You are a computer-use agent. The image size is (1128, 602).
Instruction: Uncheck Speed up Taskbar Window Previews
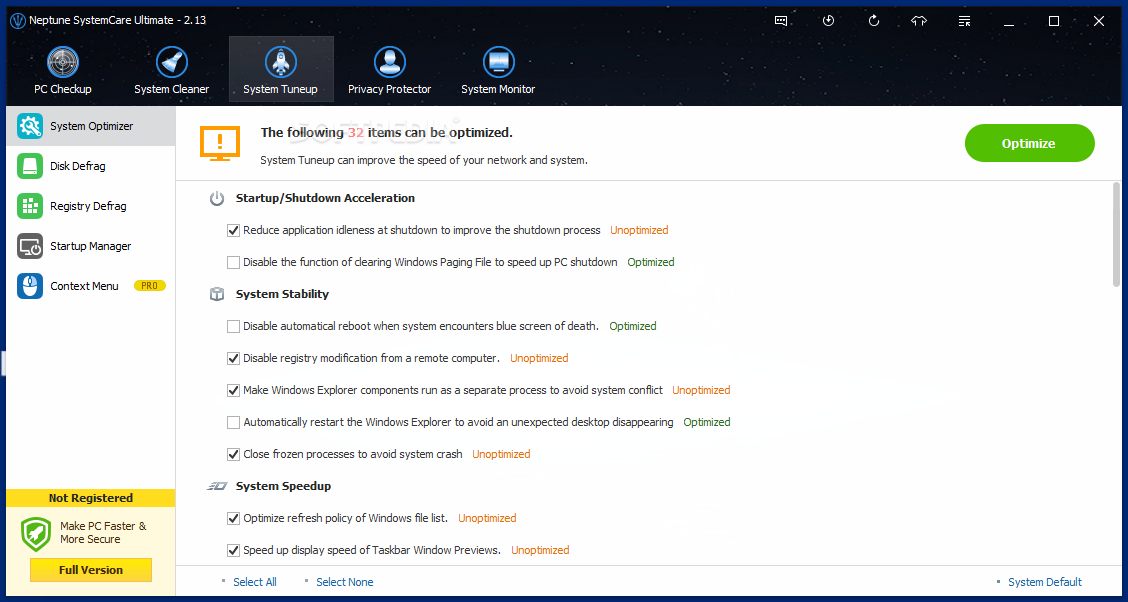[233, 550]
